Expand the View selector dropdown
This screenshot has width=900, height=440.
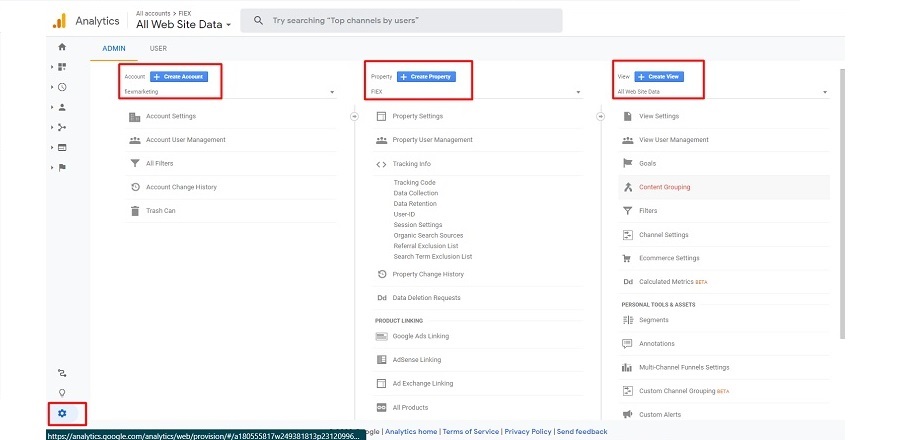click(722, 92)
